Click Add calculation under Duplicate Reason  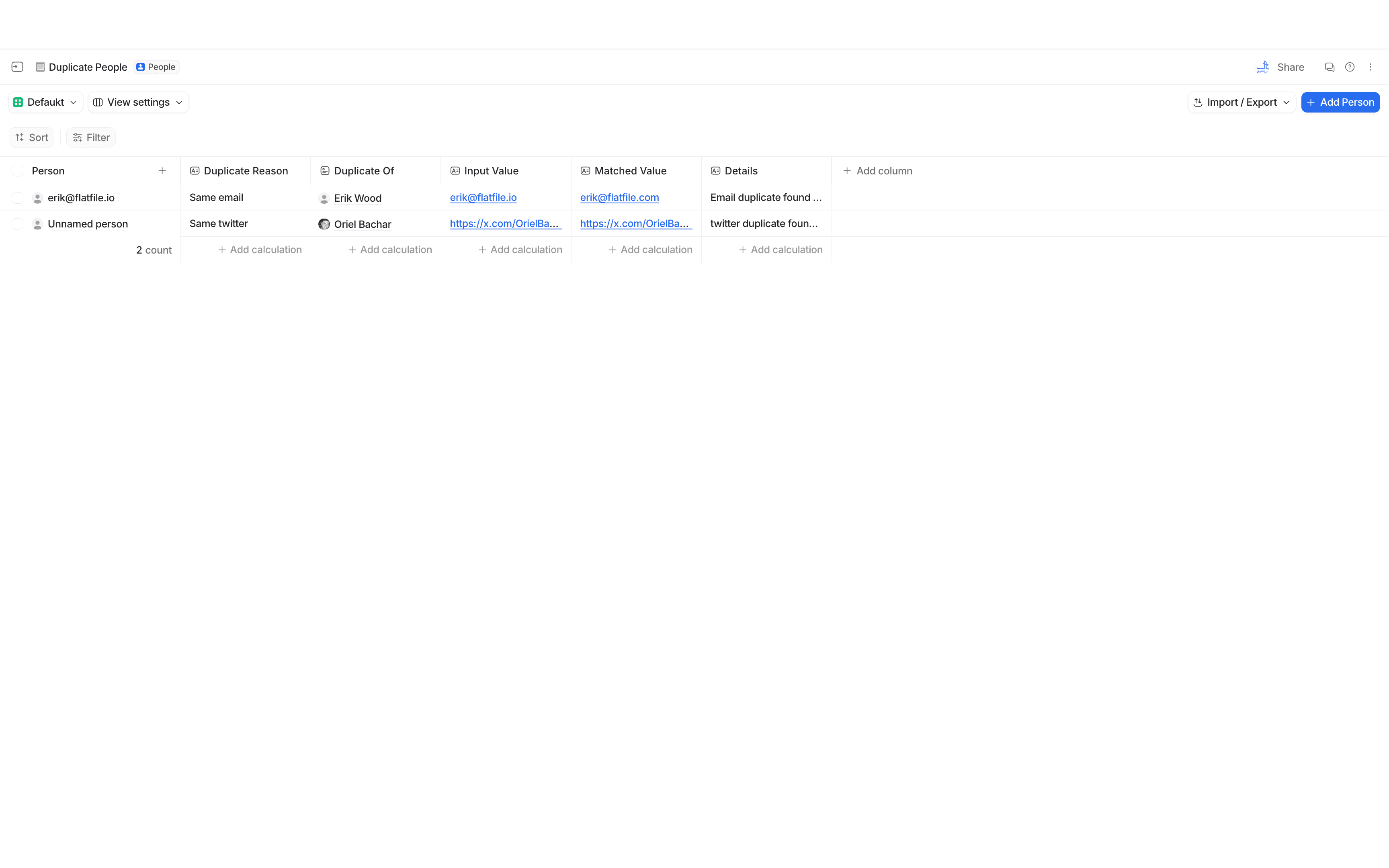point(260,250)
